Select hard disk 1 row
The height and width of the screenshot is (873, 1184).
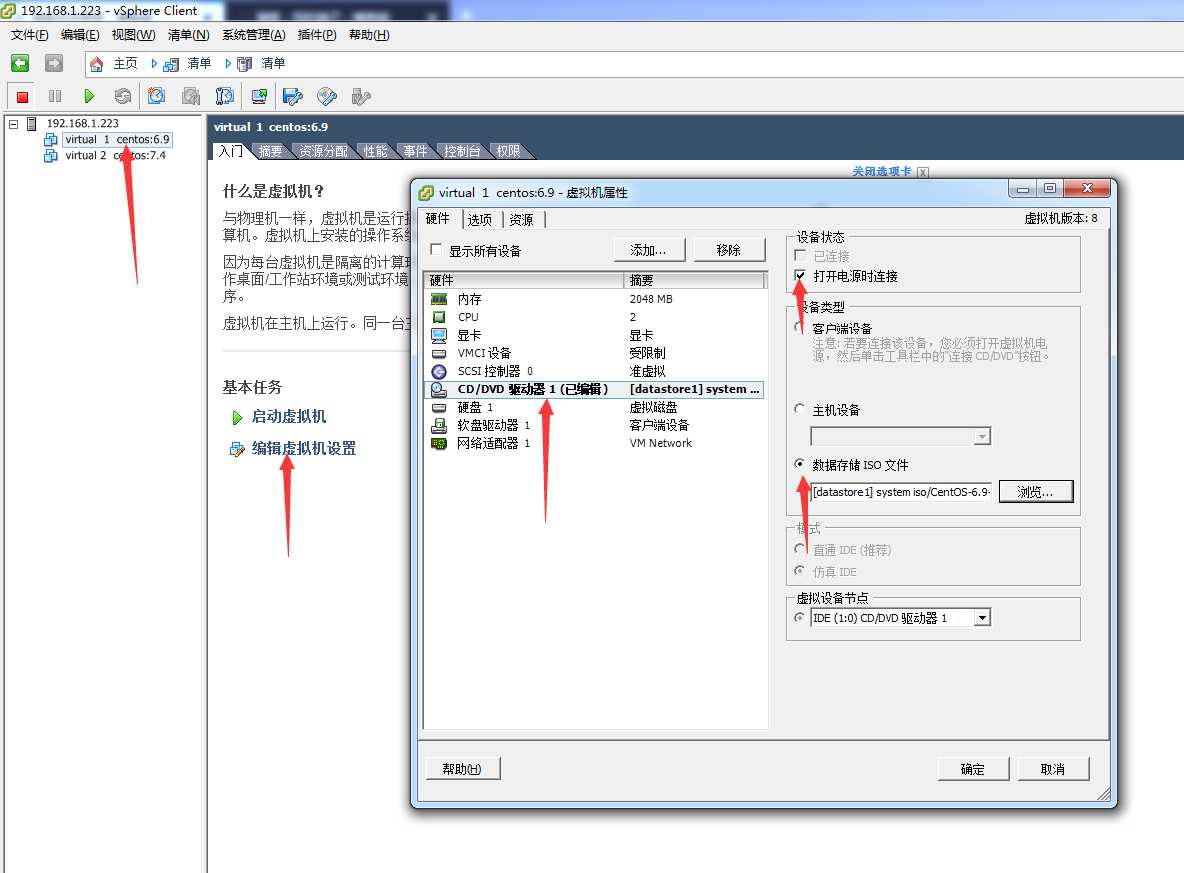pos(594,408)
